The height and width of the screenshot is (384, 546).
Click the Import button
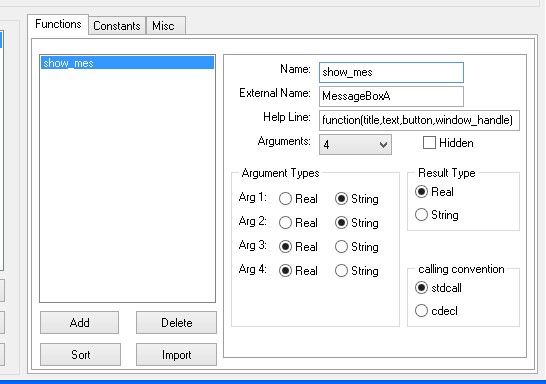tap(176, 355)
